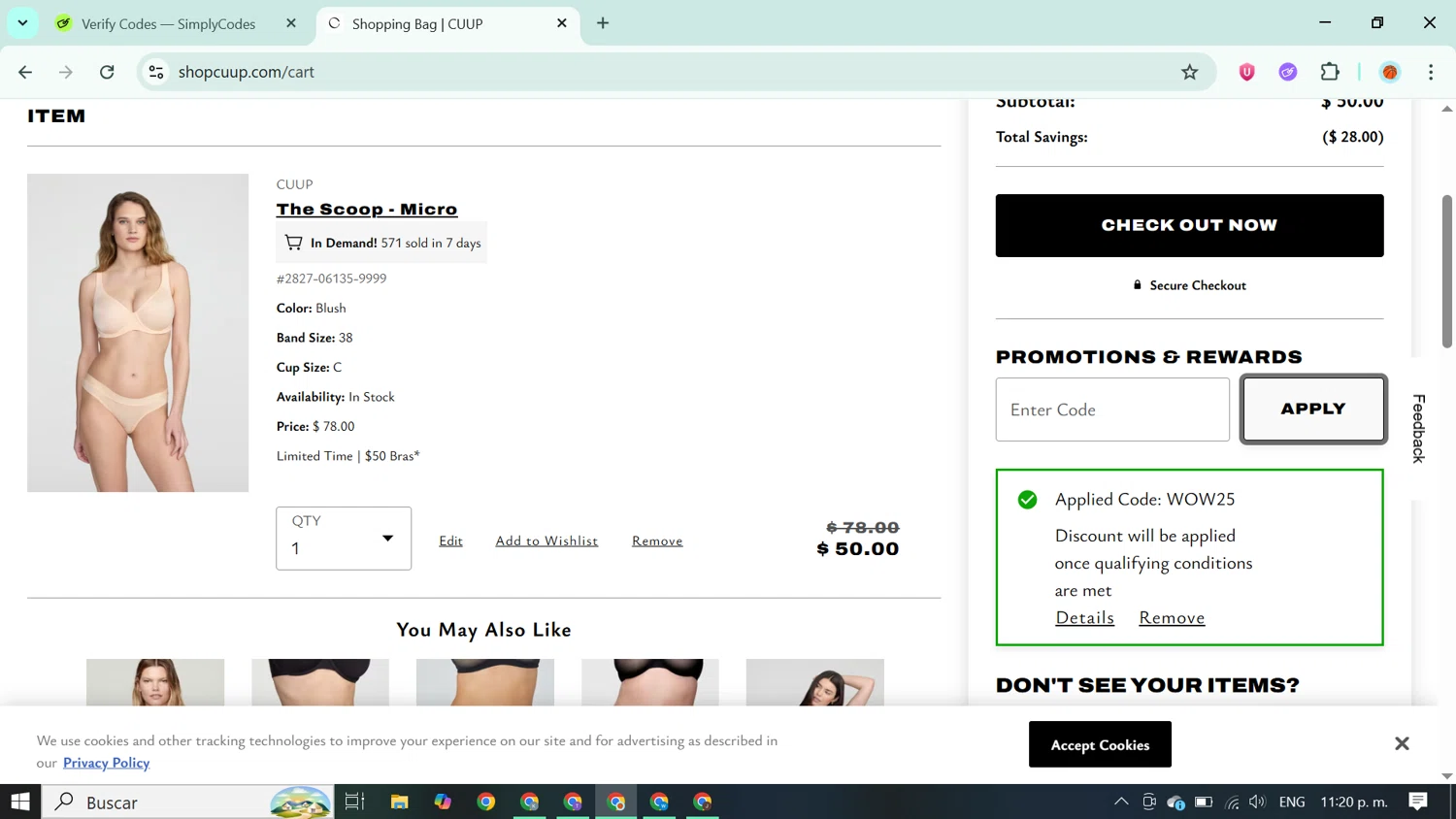The height and width of the screenshot is (819, 1456).
Task: Click the page vertical scrollbar thumb
Action: click(x=1447, y=272)
